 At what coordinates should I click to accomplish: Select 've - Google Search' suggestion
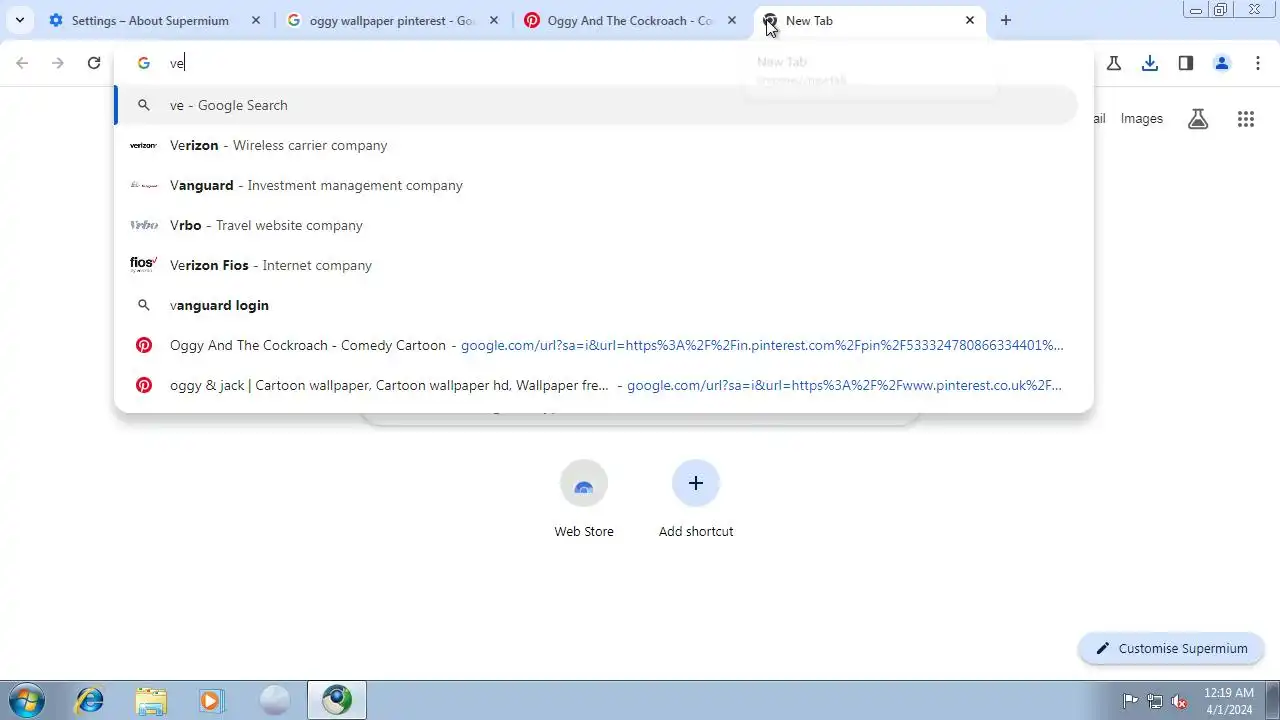tap(598, 105)
